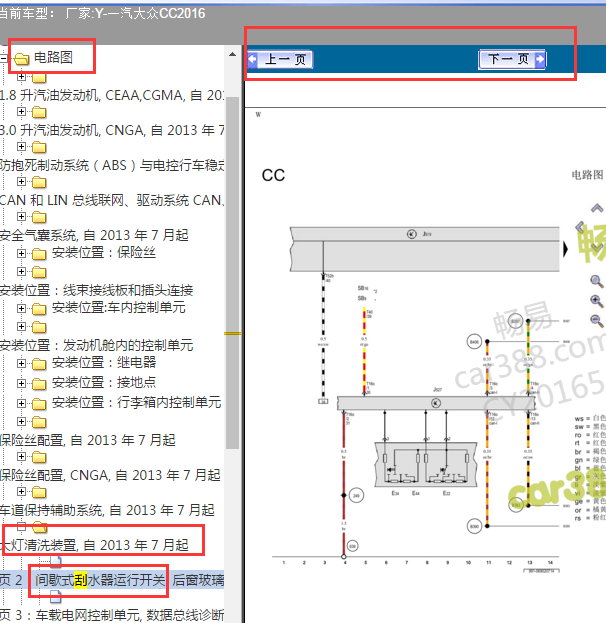
Task: Click folder icon of 1.8 升汽油发动机 node
Action: [x=39, y=77]
